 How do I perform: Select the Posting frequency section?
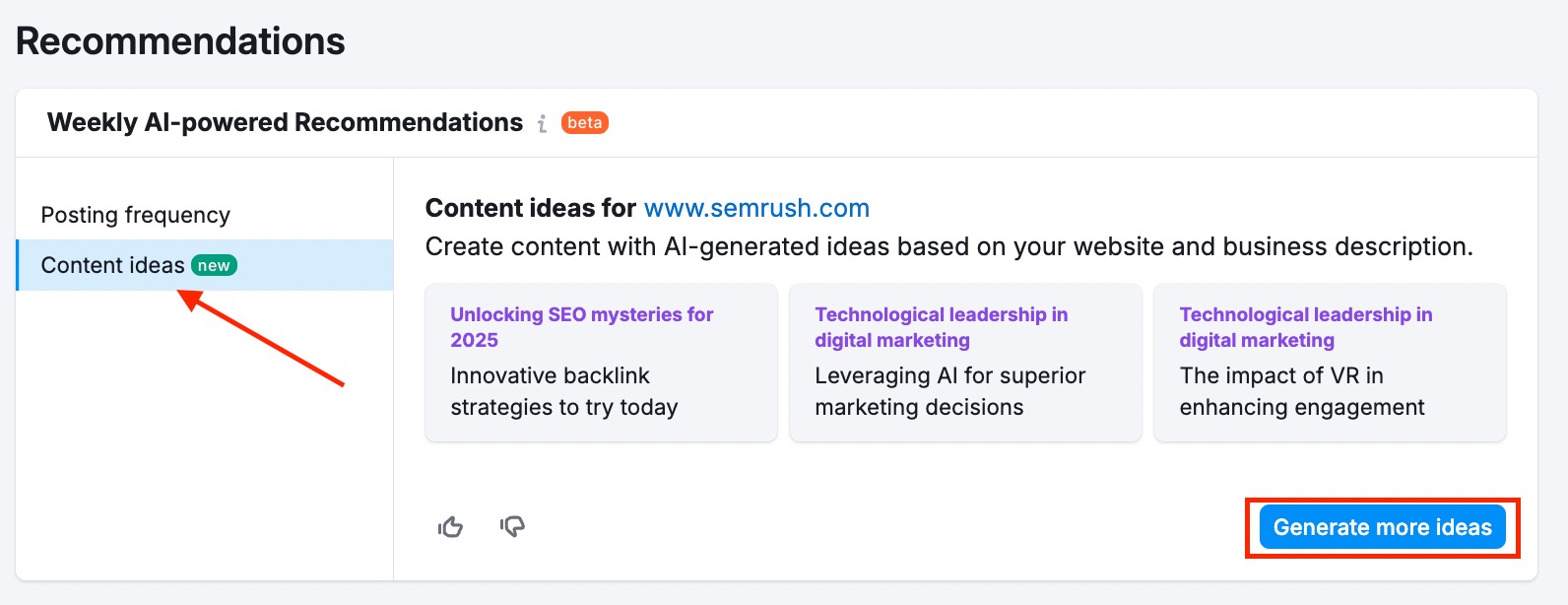click(x=135, y=214)
